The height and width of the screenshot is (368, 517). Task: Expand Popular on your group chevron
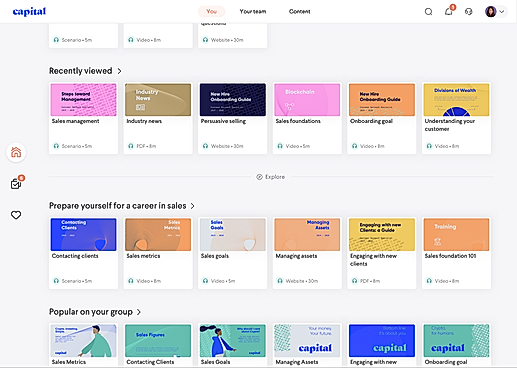pyautogui.click(x=139, y=312)
